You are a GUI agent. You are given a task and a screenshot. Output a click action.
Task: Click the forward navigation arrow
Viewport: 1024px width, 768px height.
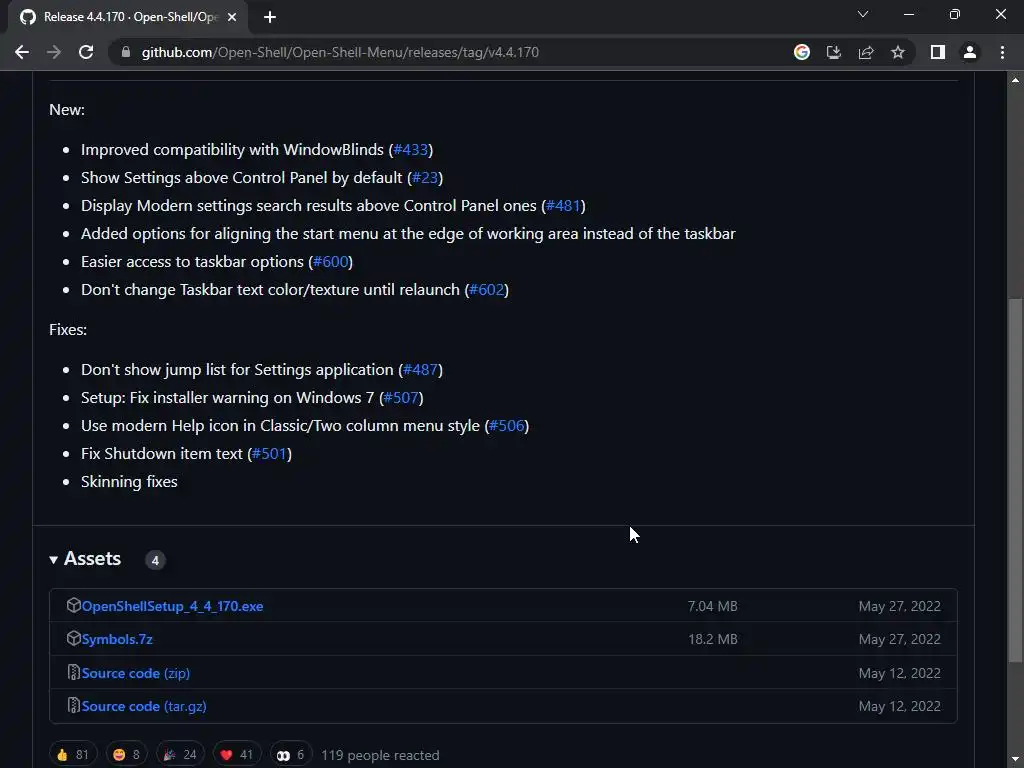(54, 52)
